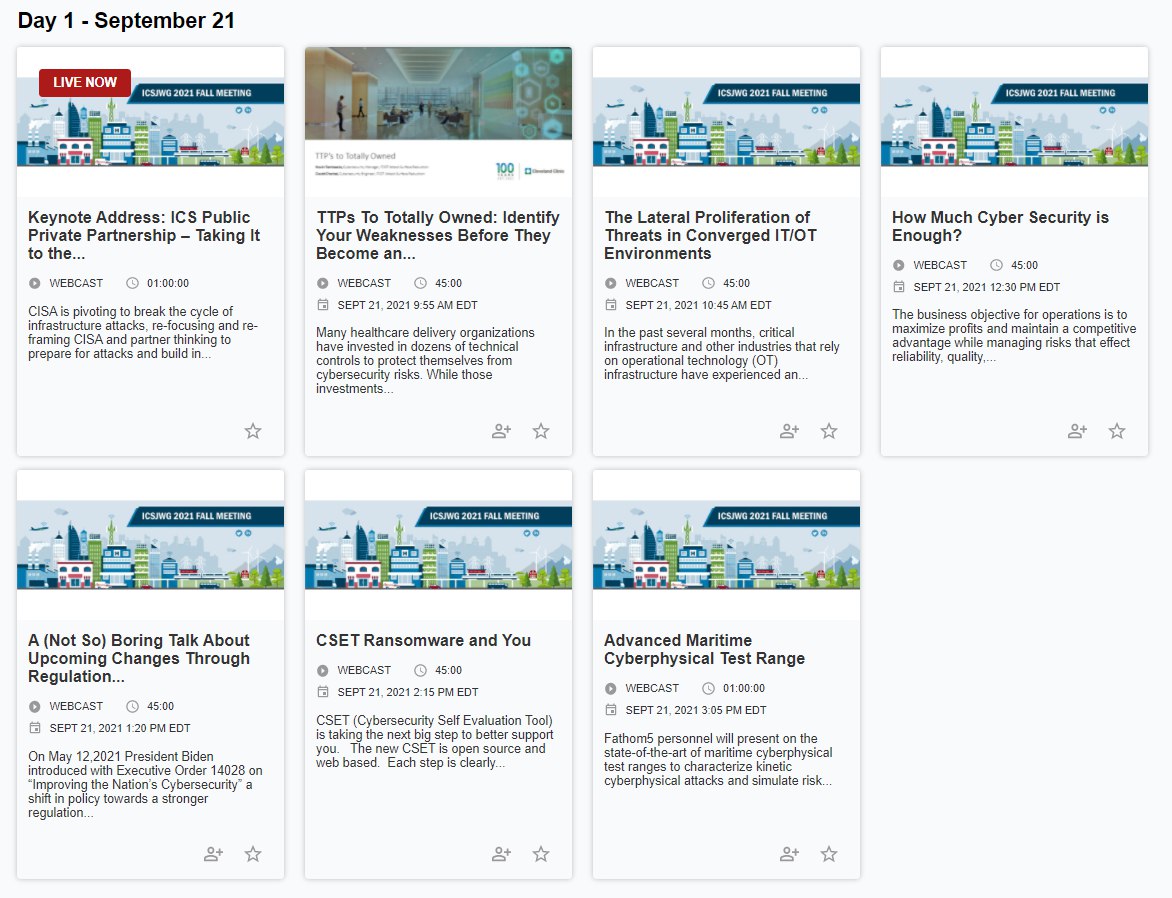Add person icon on TTPs To Totally Owned card
Image resolution: width=1172 pixels, height=898 pixels.
pos(501,431)
